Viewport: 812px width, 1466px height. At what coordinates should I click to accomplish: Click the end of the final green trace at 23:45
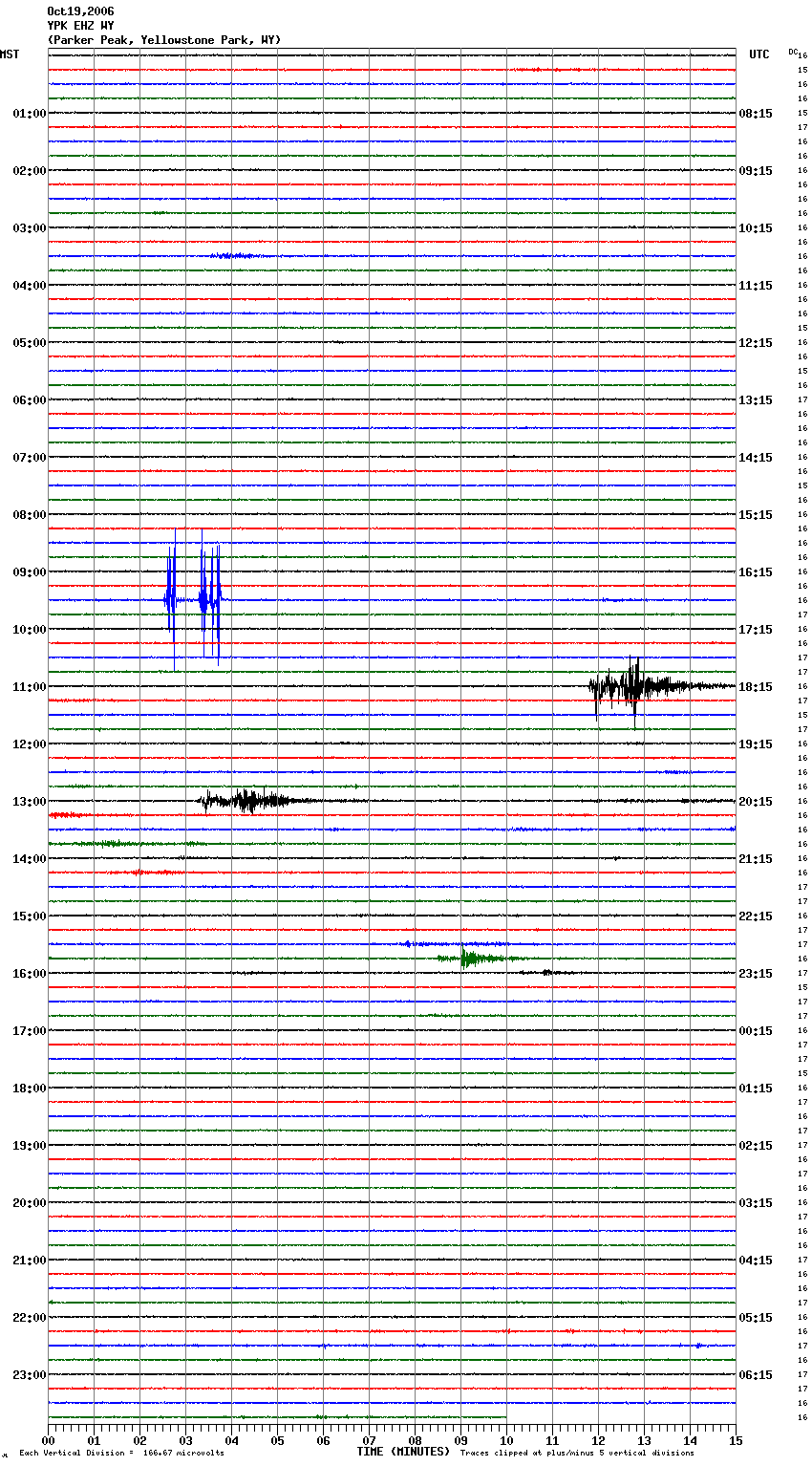pos(505,1417)
